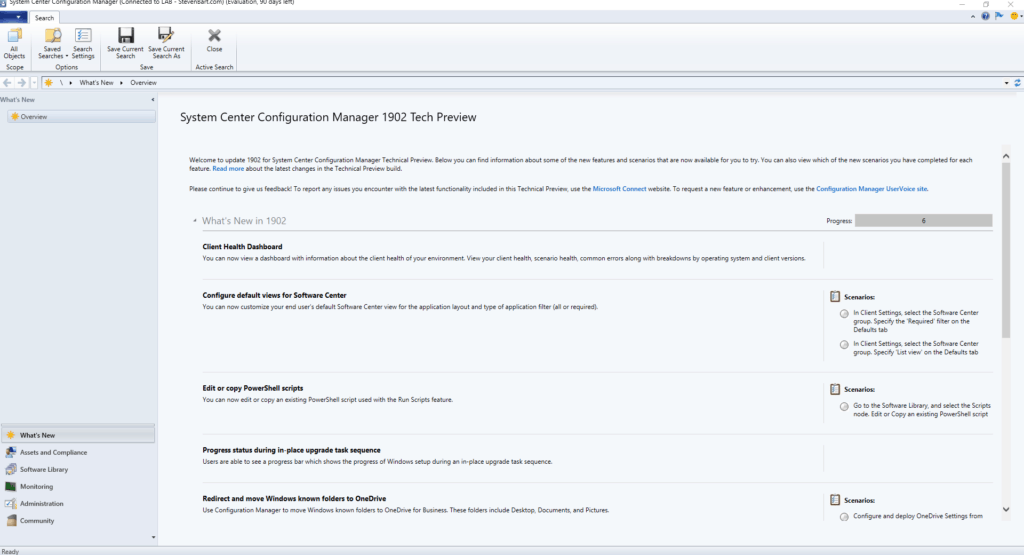1024x555 pixels.
Task: Go back with the navigation arrow
Action: click(x=7, y=83)
